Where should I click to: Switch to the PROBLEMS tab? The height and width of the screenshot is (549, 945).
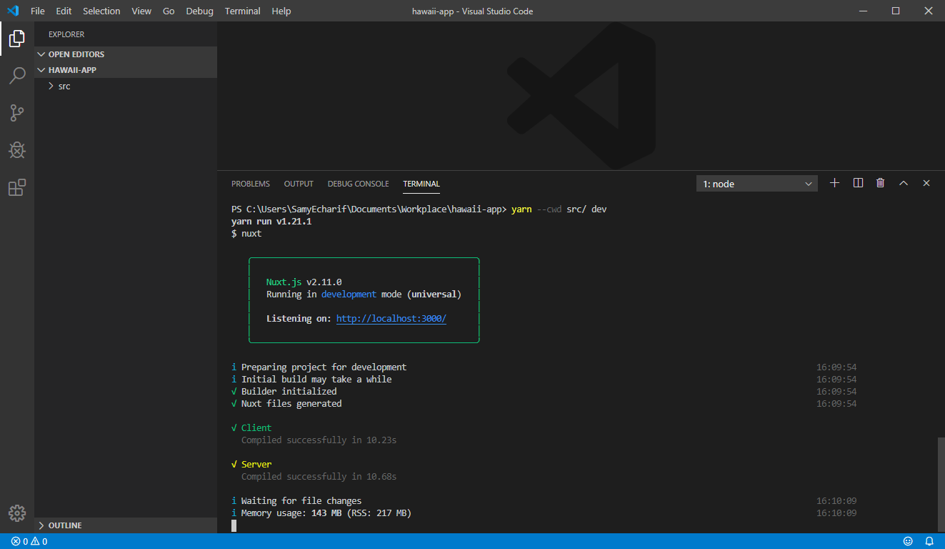tap(250, 184)
